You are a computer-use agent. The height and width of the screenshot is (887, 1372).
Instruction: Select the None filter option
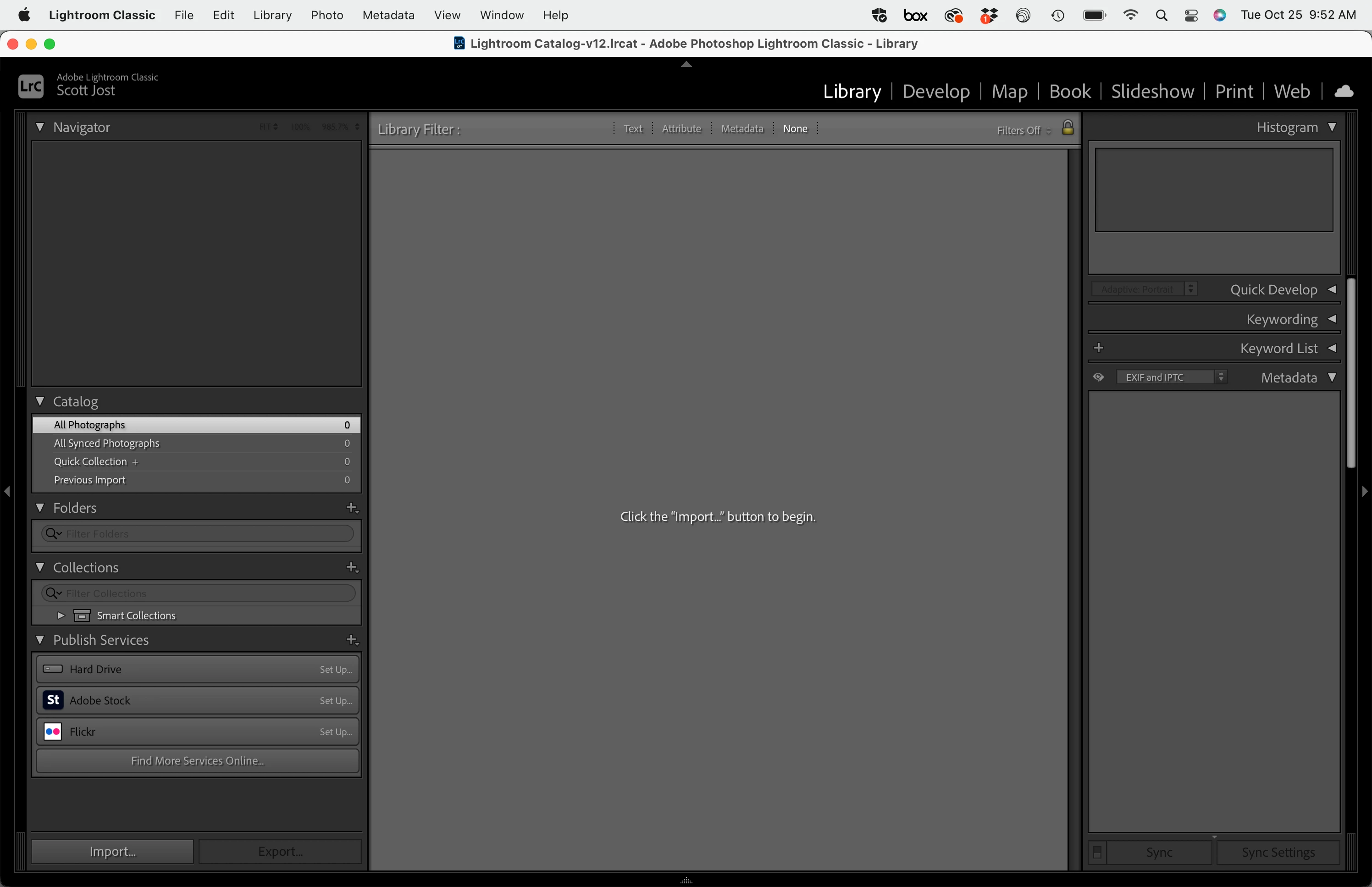point(795,128)
